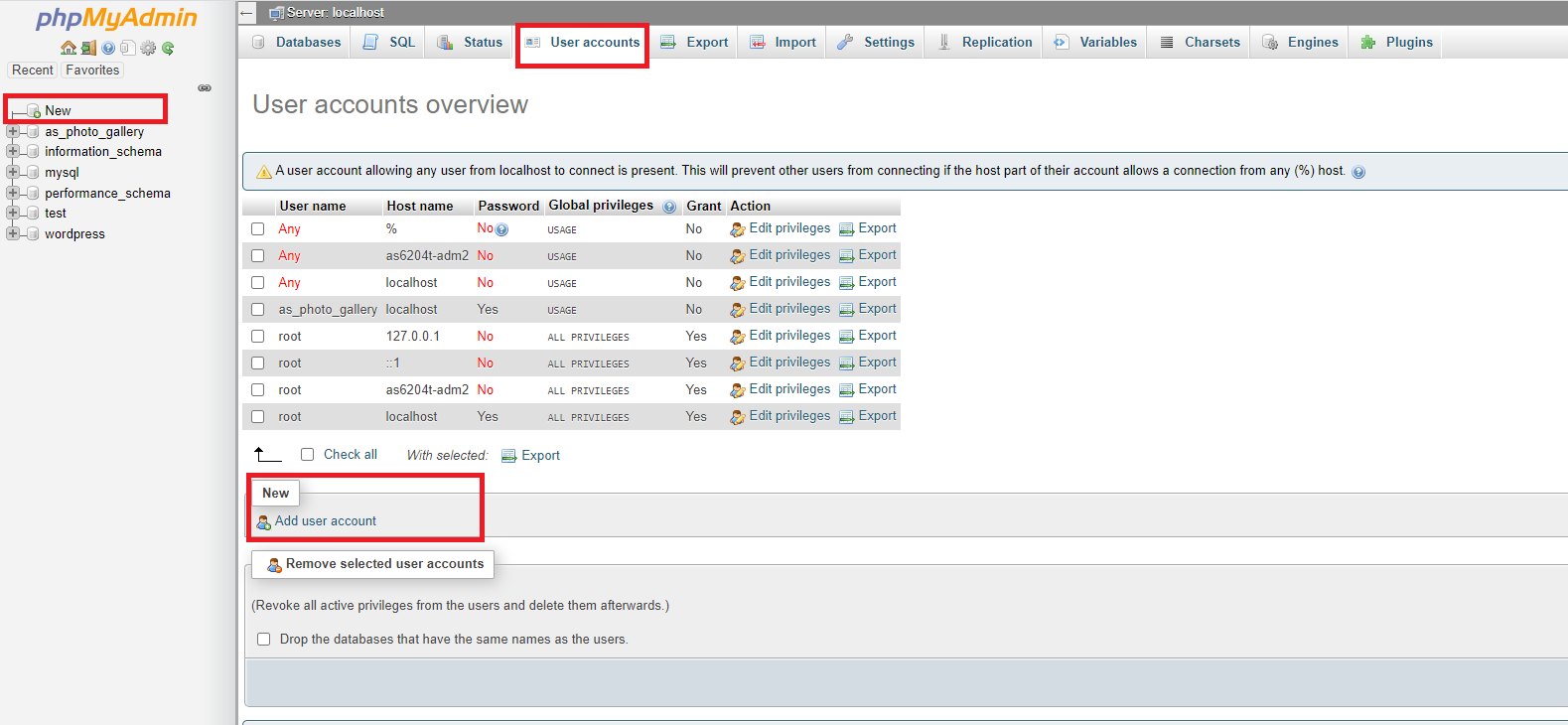Open the Variables tab
Image resolution: width=1568 pixels, height=725 pixels.
[x=1095, y=43]
